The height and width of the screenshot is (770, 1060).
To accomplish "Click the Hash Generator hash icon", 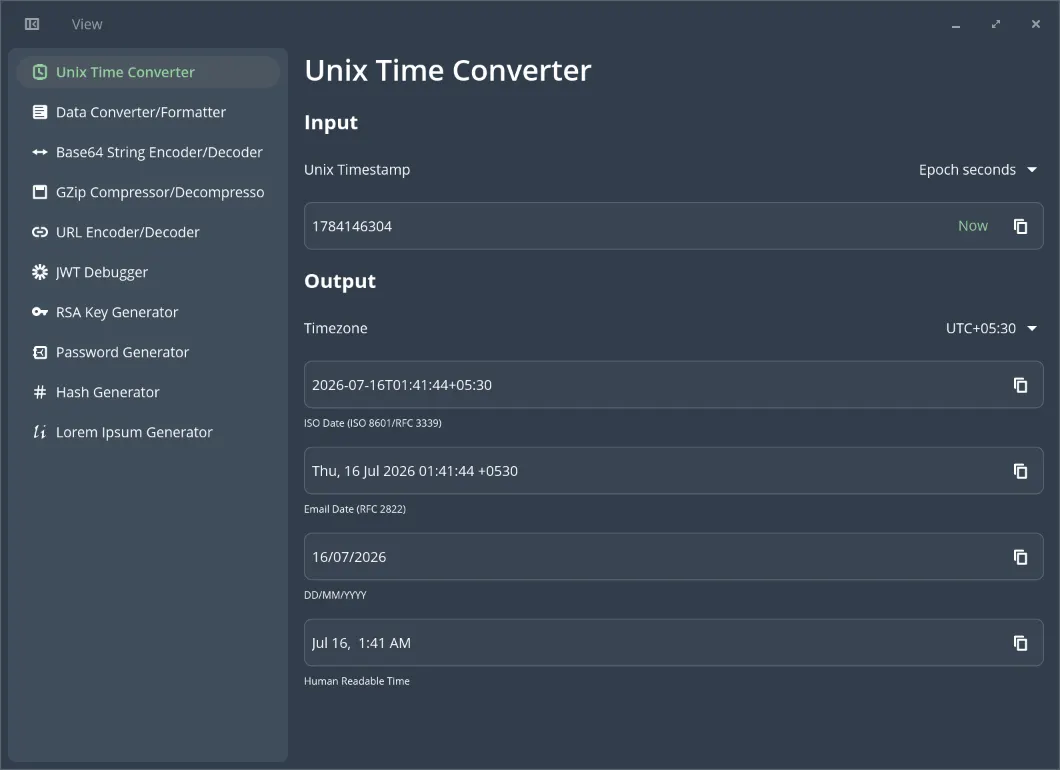I will (x=40, y=392).
